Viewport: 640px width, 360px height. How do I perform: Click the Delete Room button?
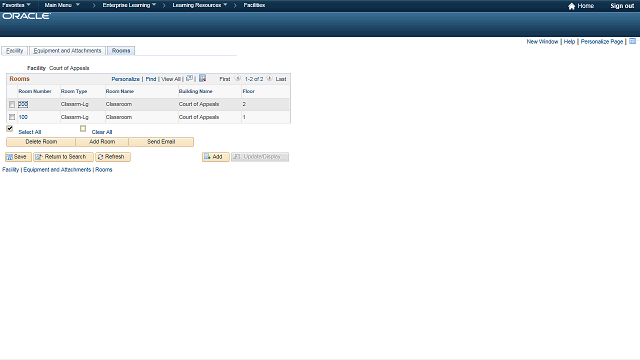[x=41, y=142]
